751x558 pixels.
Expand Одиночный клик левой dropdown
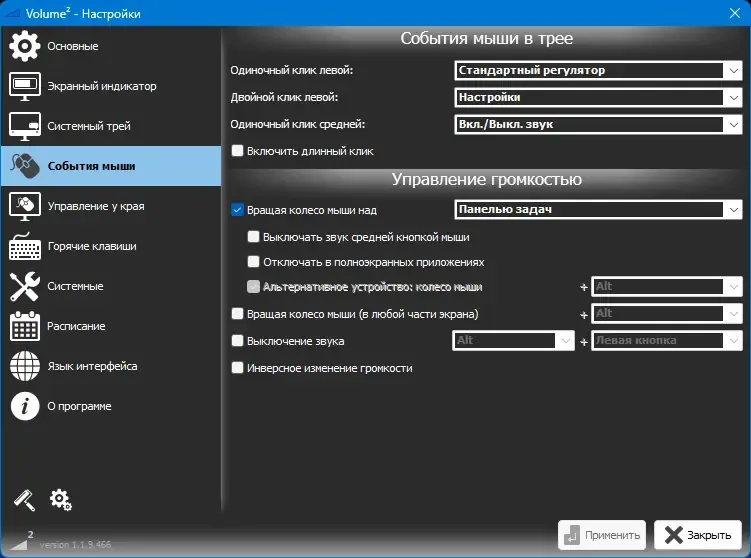(x=598, y=70)
